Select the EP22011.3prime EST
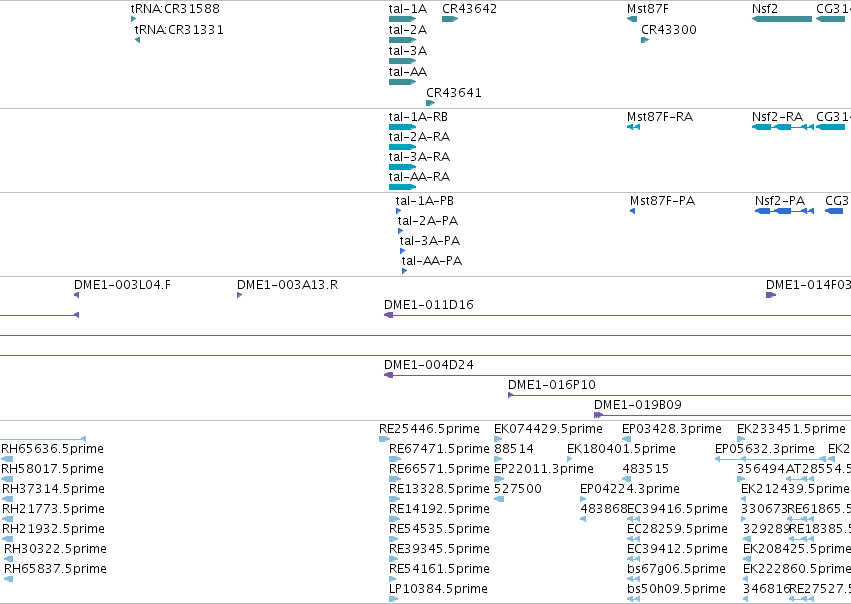The height and width of the screenshot is (604, 851). tap(499, 480)
